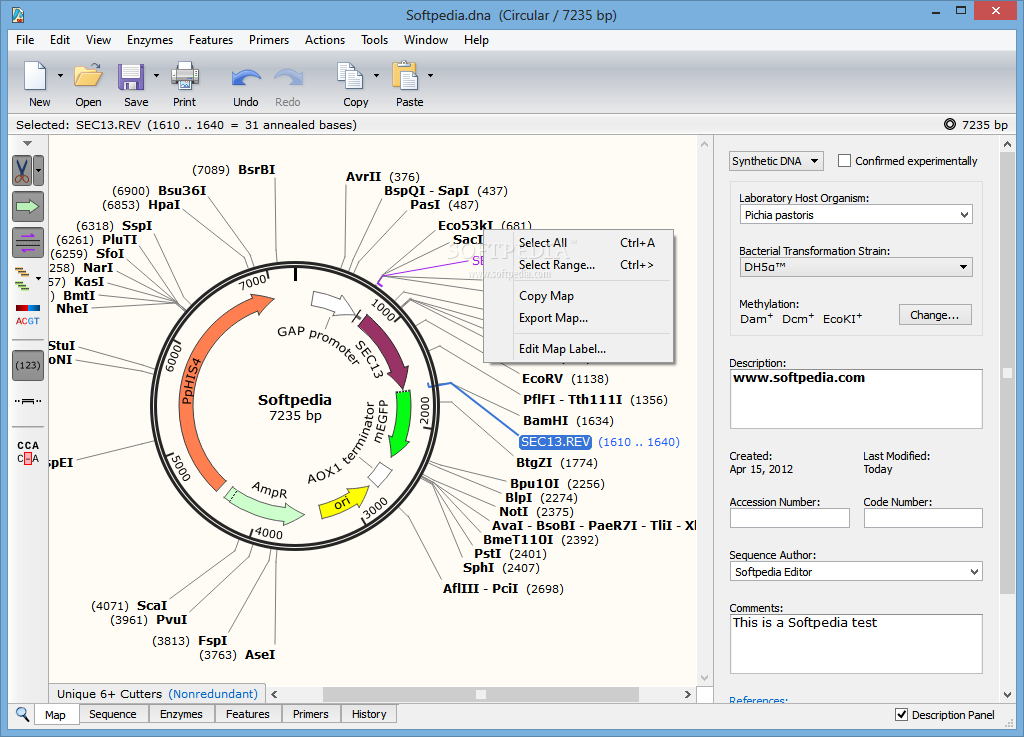Click the SnapGene app icon in title bar

18,14
